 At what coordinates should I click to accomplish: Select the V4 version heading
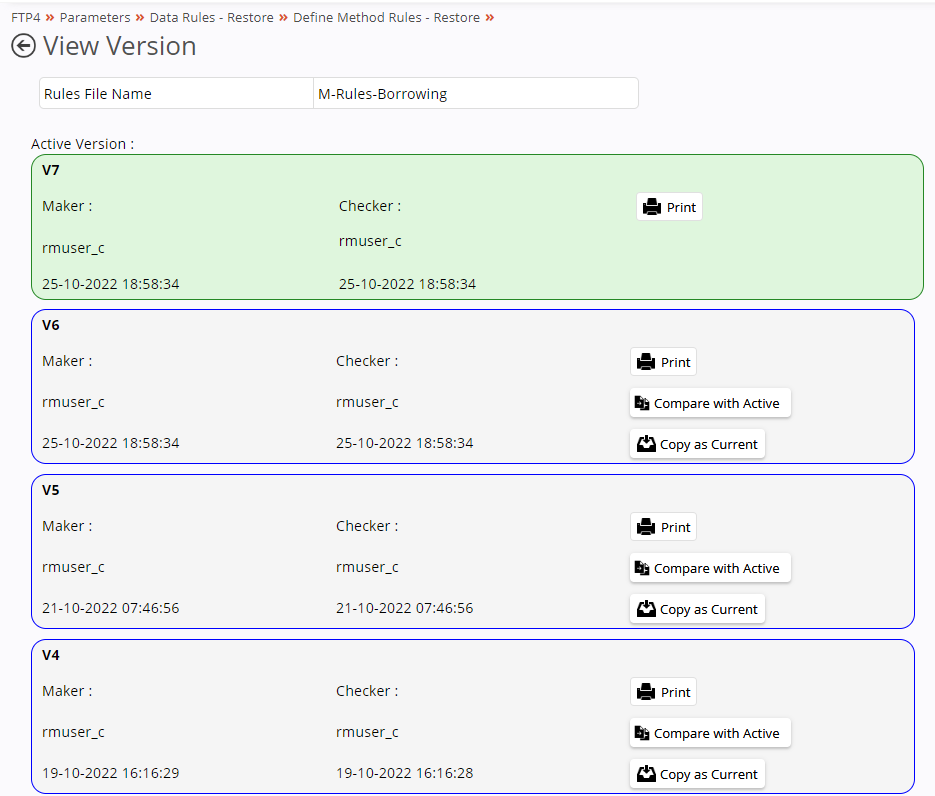point(51,655)
